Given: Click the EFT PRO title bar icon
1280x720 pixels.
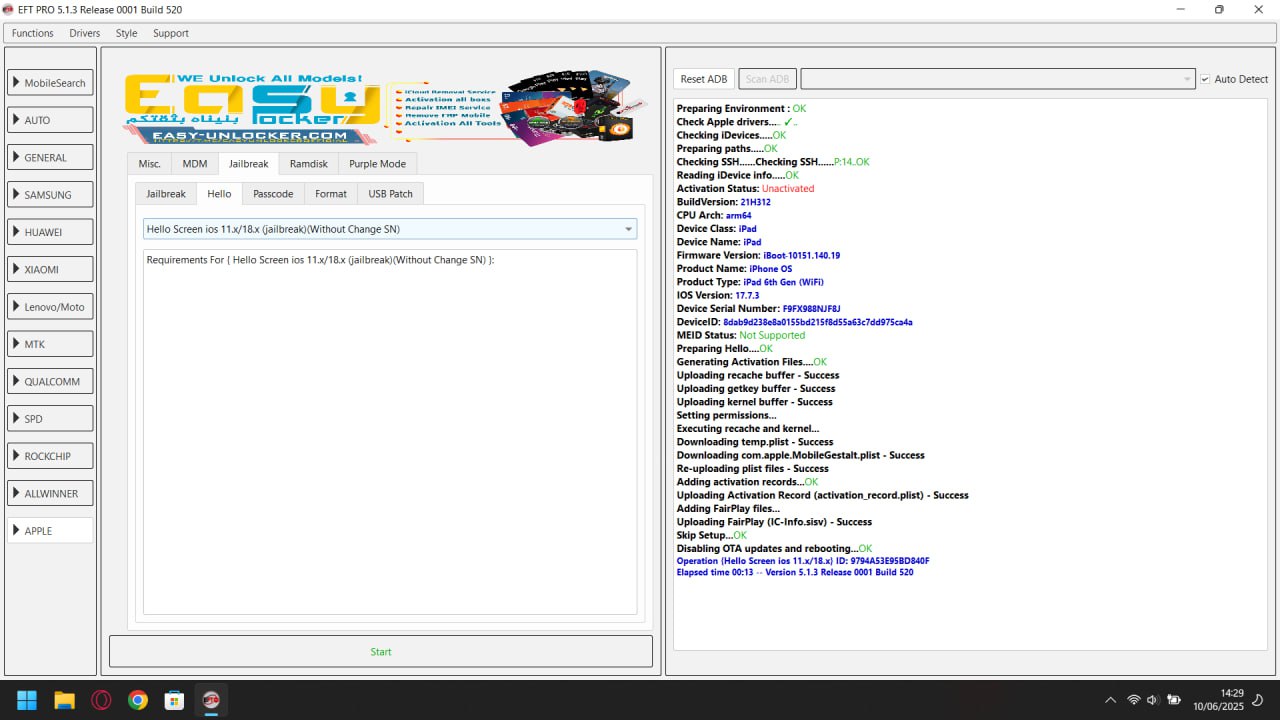Looking at the screenshot, I should (x=9, y=9).
